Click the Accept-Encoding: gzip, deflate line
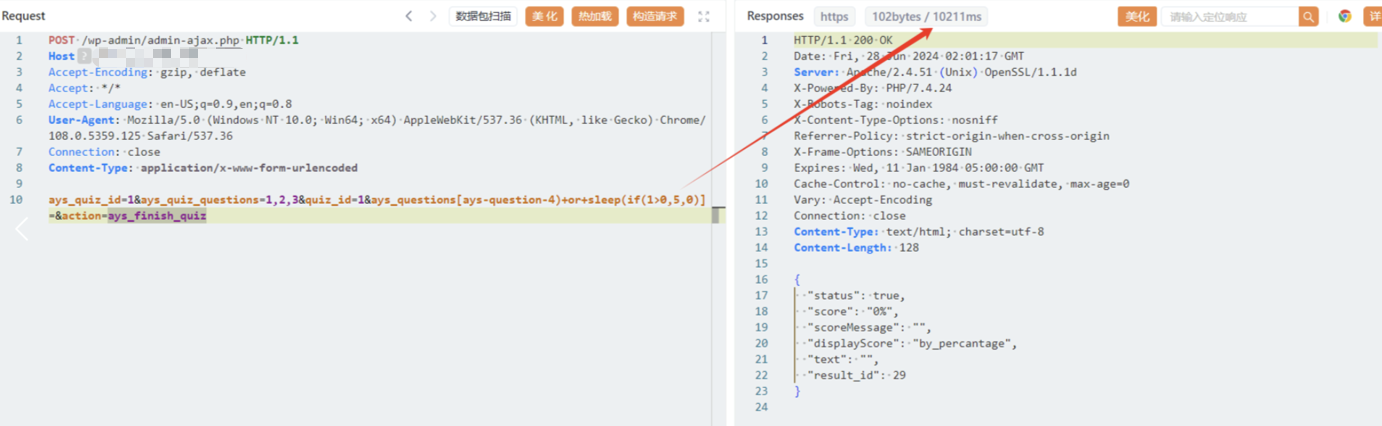 (x=147, y=72)
